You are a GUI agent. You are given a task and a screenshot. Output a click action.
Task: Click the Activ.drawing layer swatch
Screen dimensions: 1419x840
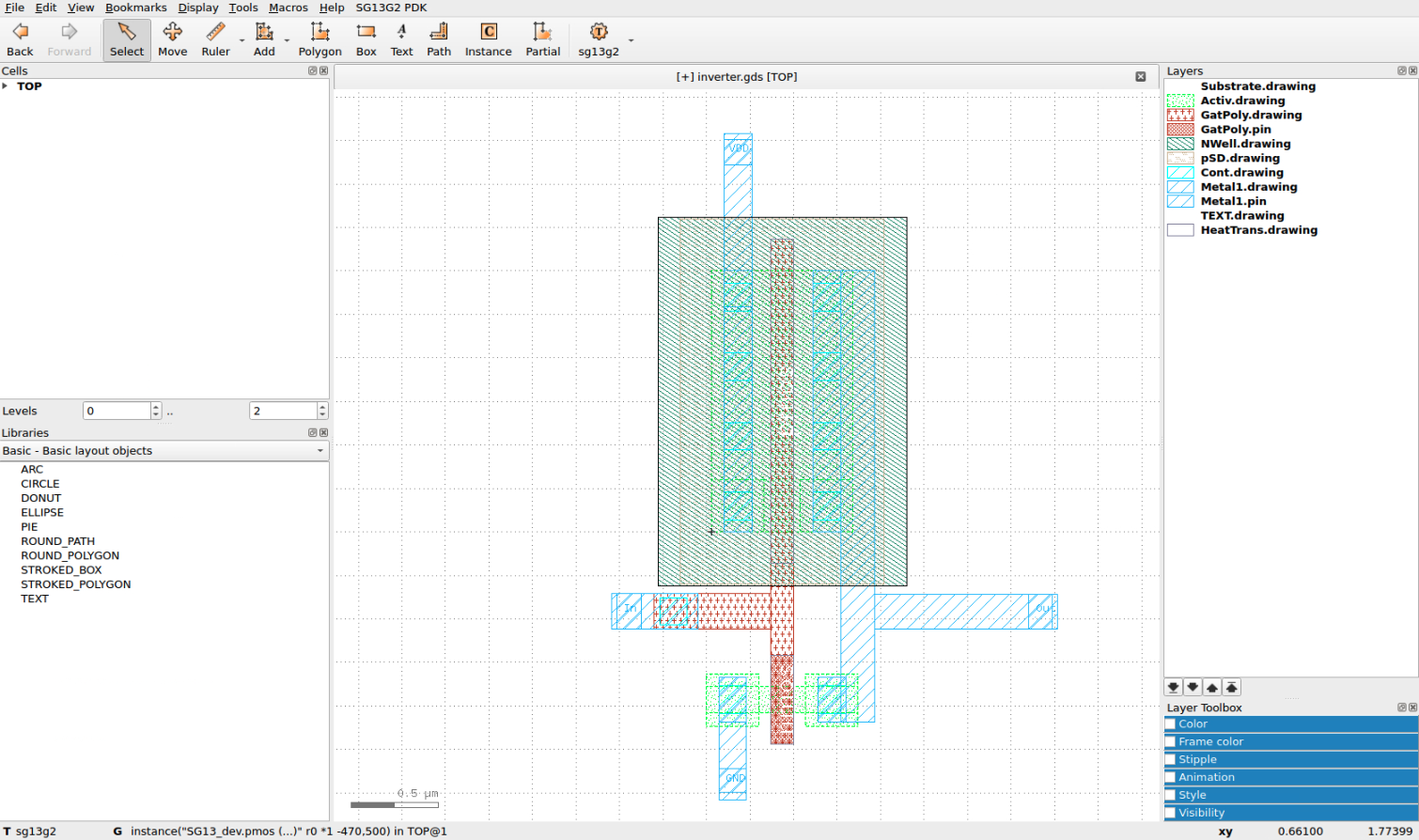point(1180,101)
